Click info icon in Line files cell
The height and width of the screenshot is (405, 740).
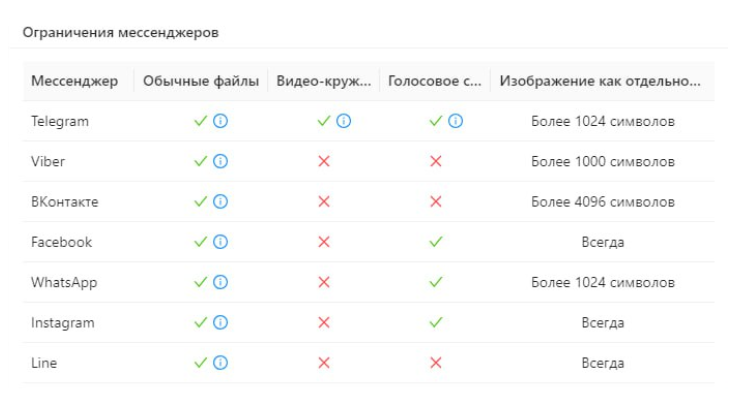[x=221, y=363]
